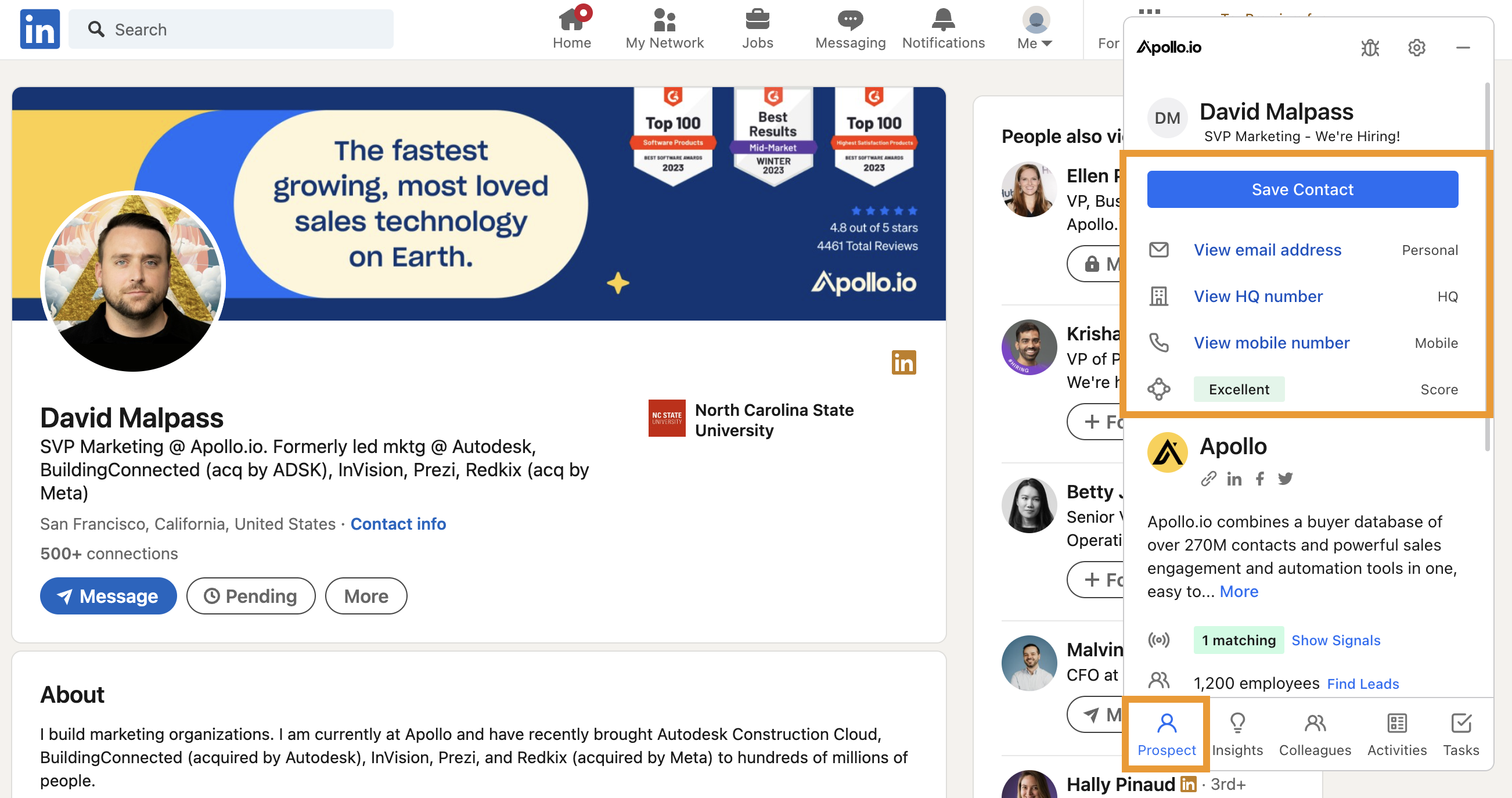Open Apollo company Facebook icon
Viewport: 1512px width, 798px height.
[1259, 479]
